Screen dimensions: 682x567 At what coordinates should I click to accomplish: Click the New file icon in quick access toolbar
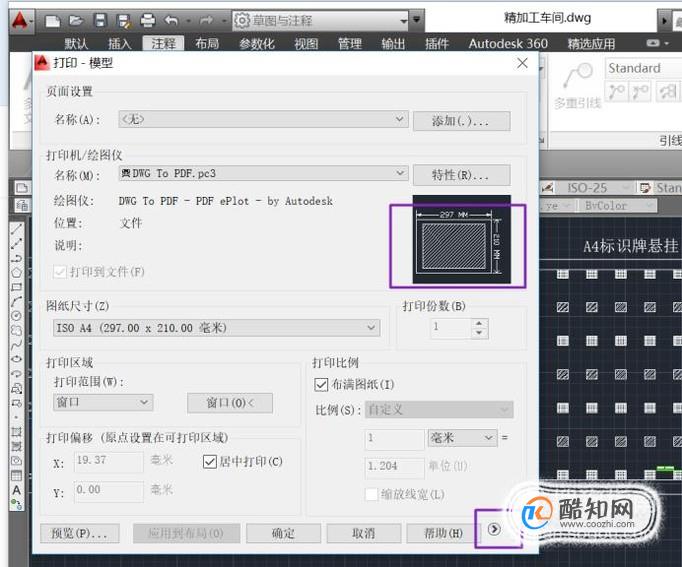tap(53, 20)
